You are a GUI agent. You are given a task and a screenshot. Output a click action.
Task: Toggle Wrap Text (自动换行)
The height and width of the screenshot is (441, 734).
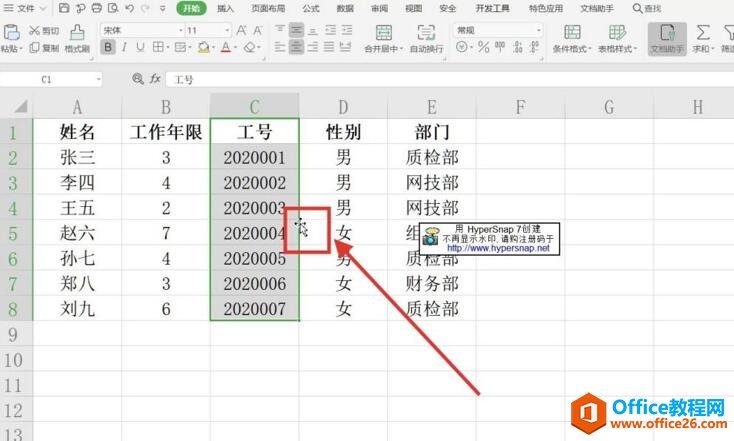(426, 38)
